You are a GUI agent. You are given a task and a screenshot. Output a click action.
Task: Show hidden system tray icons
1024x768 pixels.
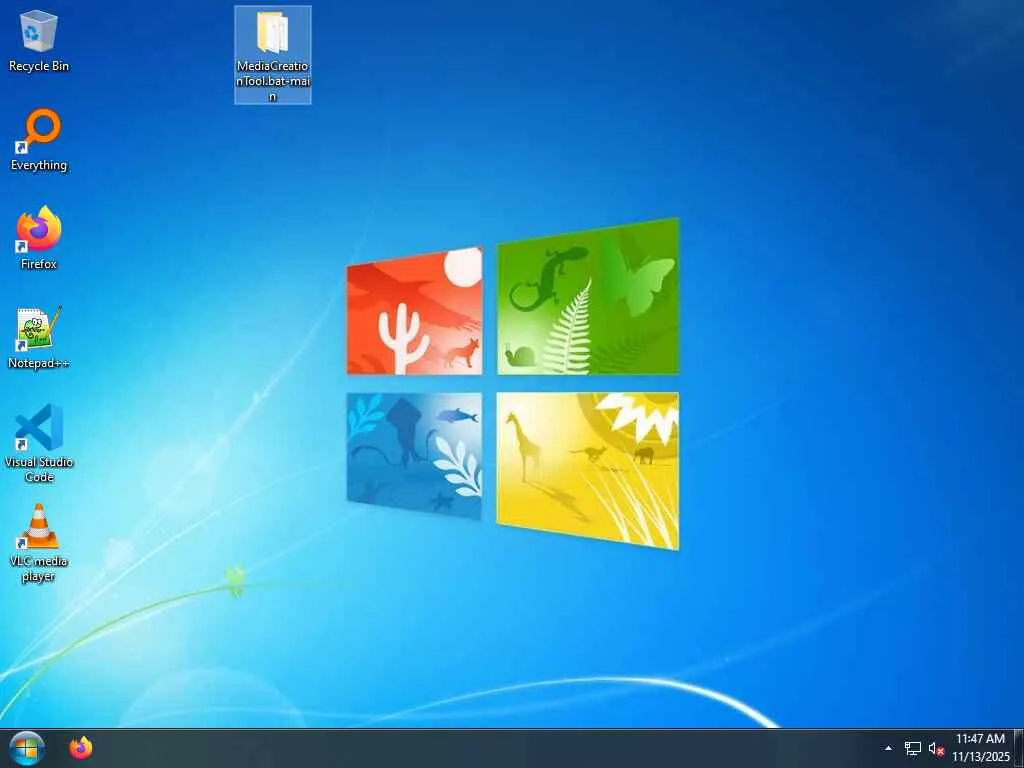(888, 748)
